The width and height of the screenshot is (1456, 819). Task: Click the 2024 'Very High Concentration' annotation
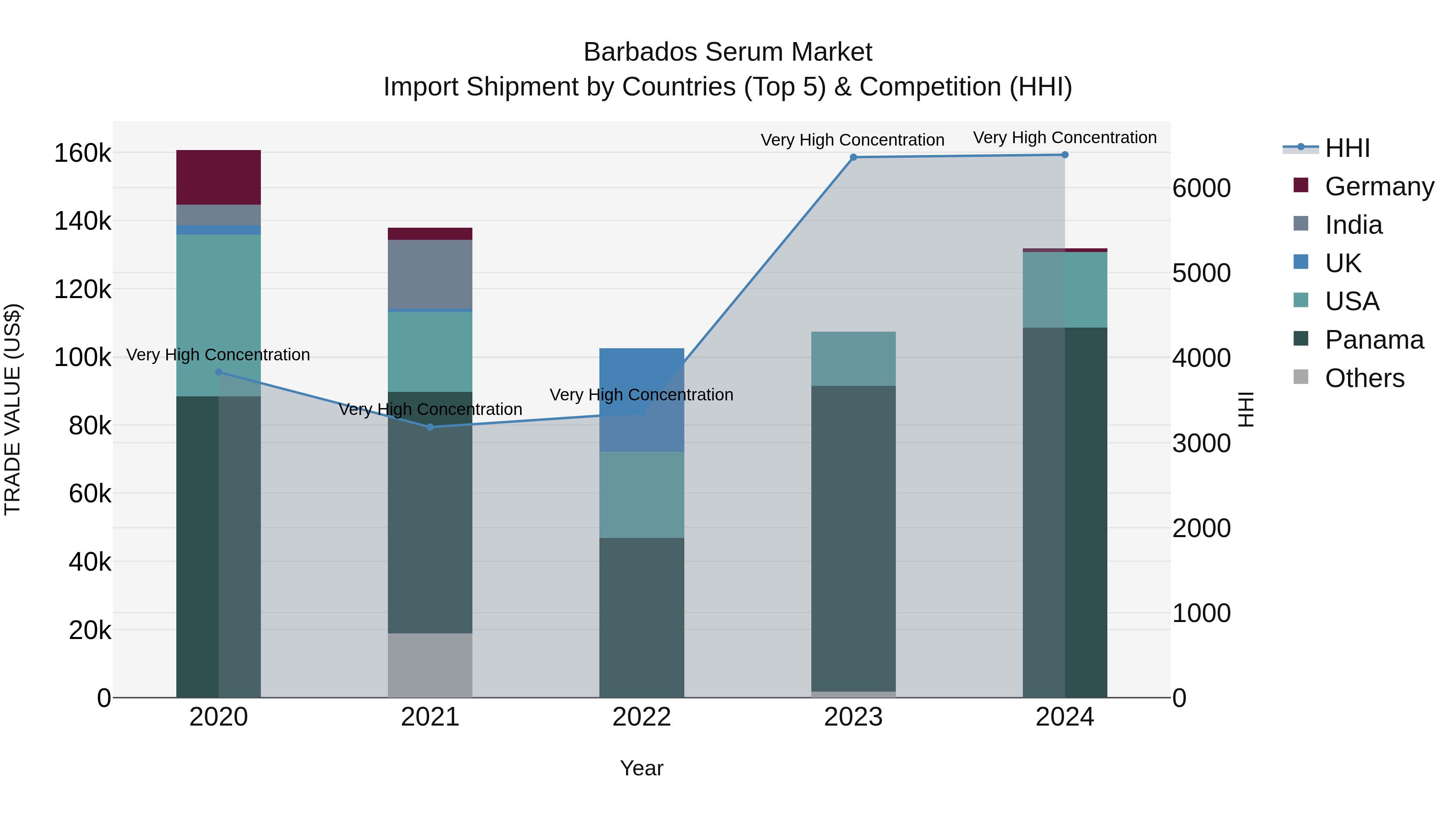pyautogui.click(x=1065, y=138)
